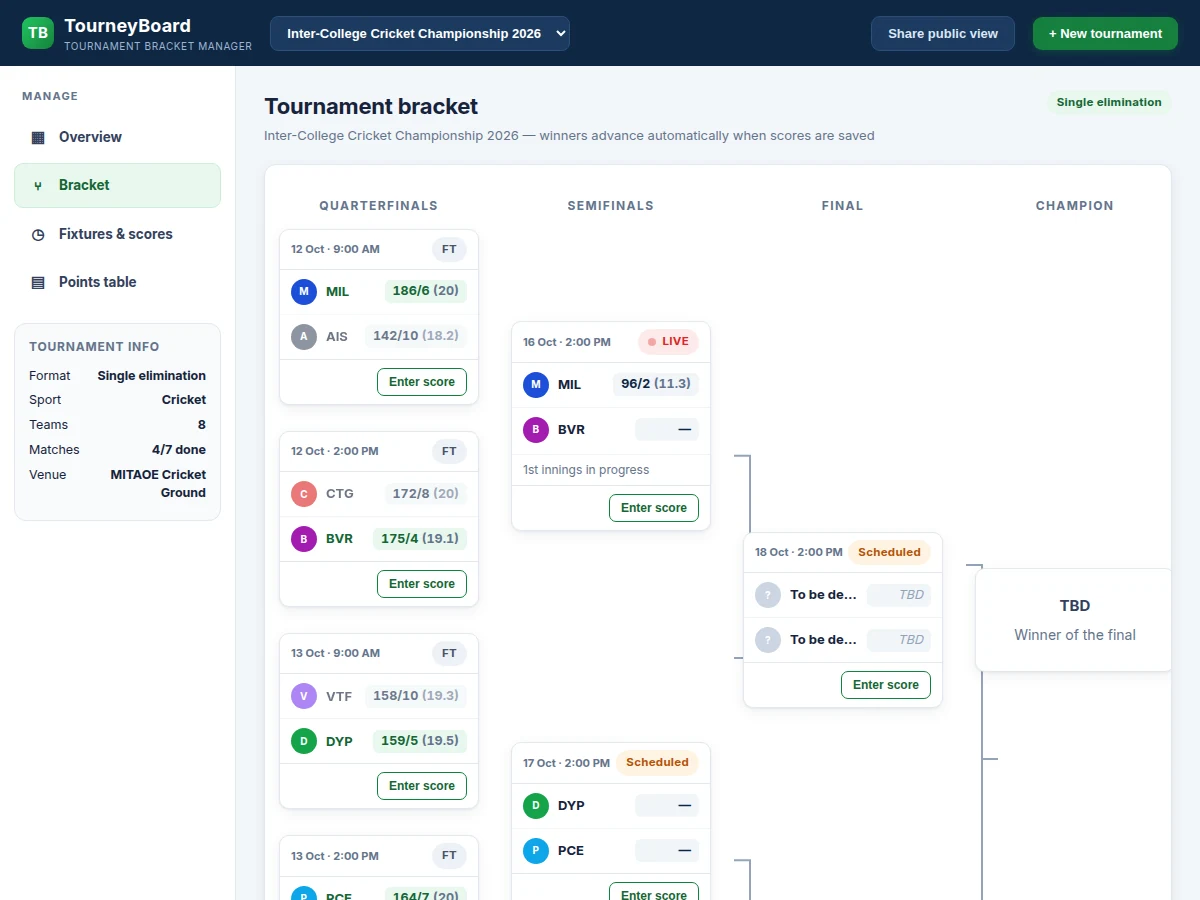
Task: Click the Fixtures clock icon
Action: (38, 234)
